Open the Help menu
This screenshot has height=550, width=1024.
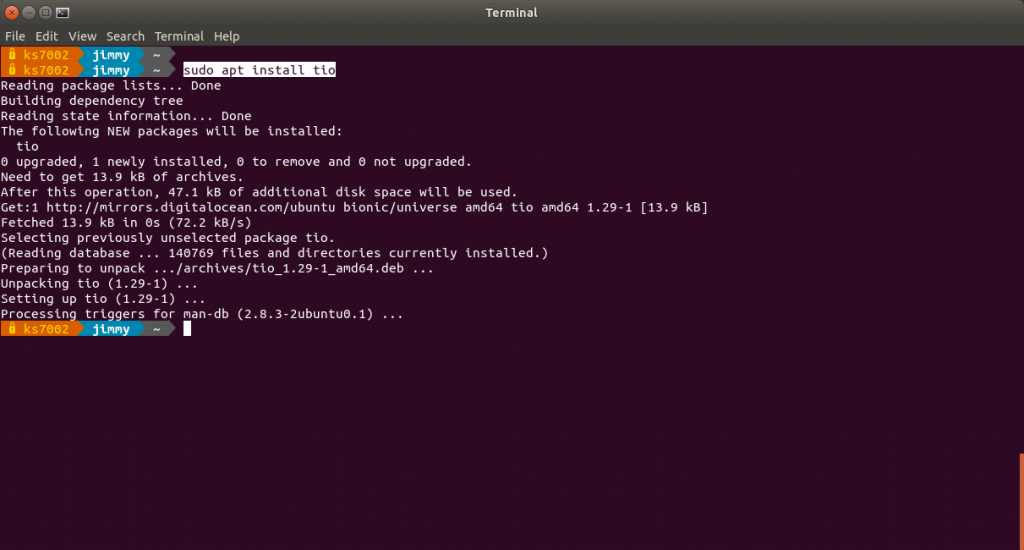click(227, 36)
